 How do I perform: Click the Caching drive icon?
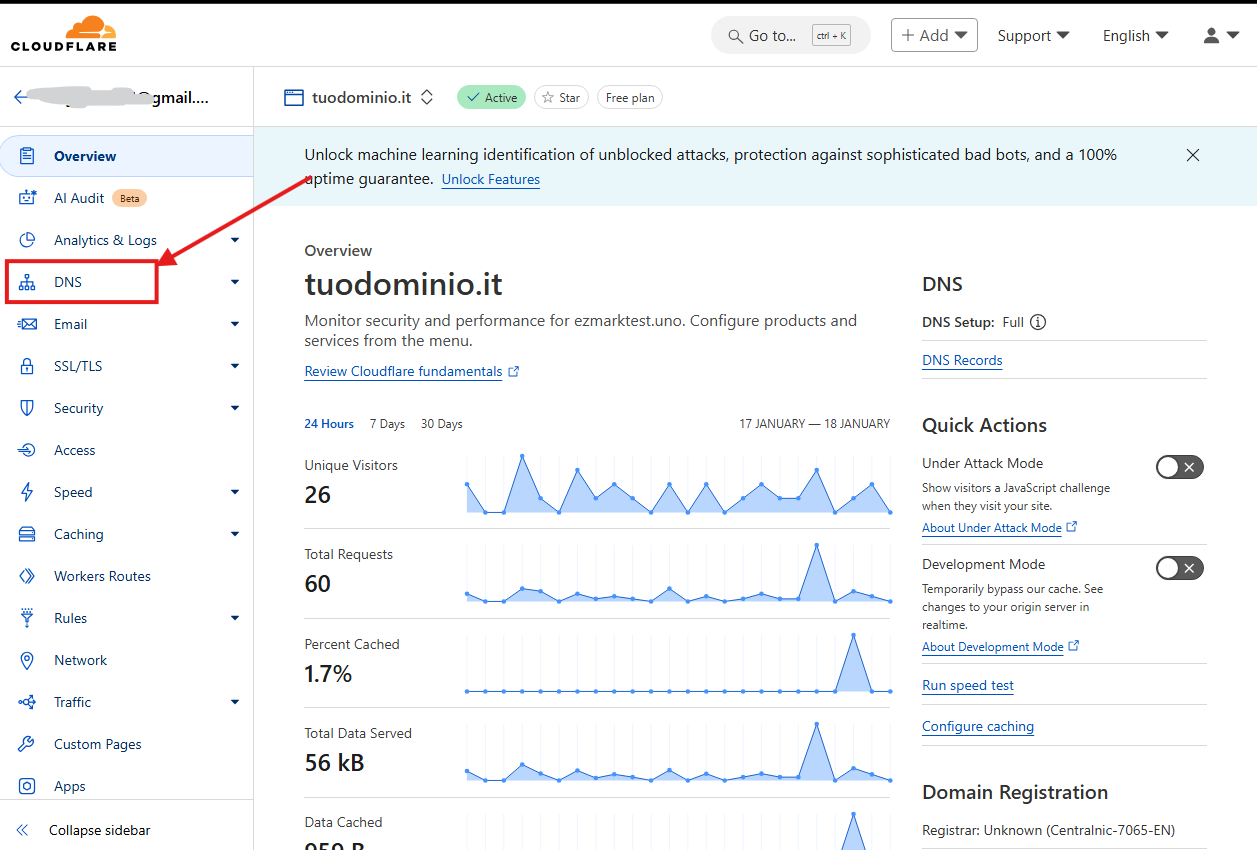pos(27,534)
